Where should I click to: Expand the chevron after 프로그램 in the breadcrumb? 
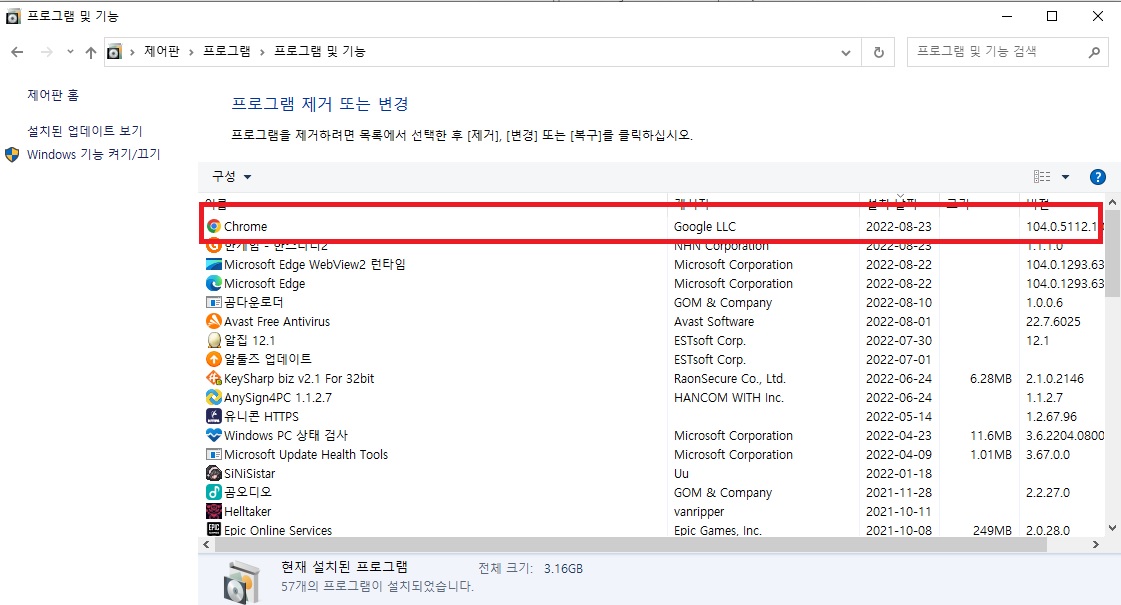[x=262, y=51]
